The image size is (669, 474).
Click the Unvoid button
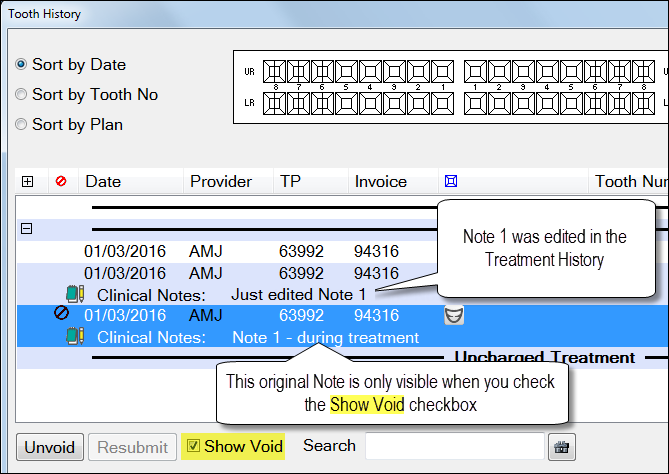click(50, 447)
